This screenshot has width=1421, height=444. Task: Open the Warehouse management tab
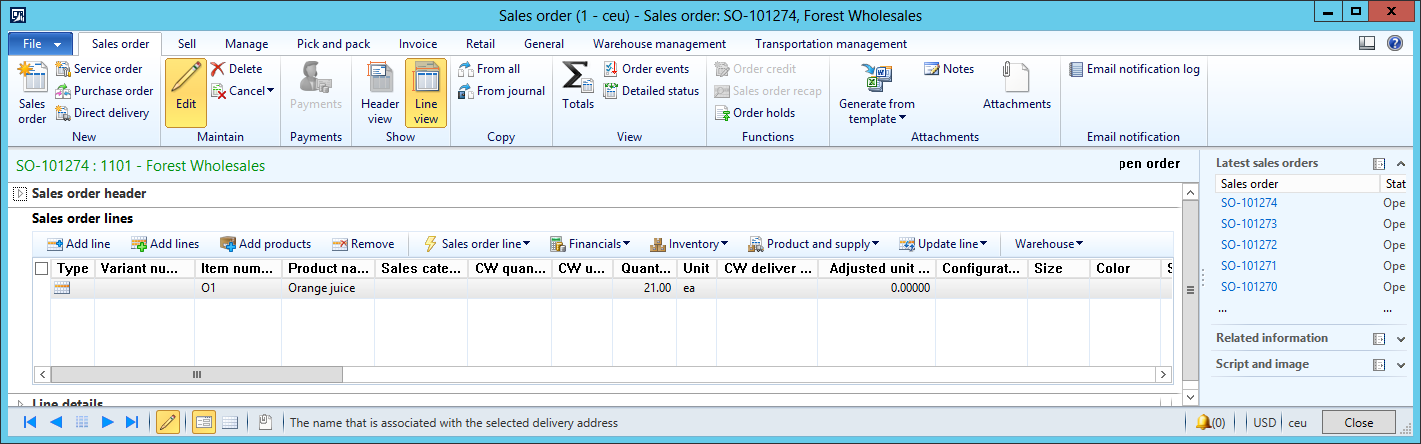[x=659, y=44]
